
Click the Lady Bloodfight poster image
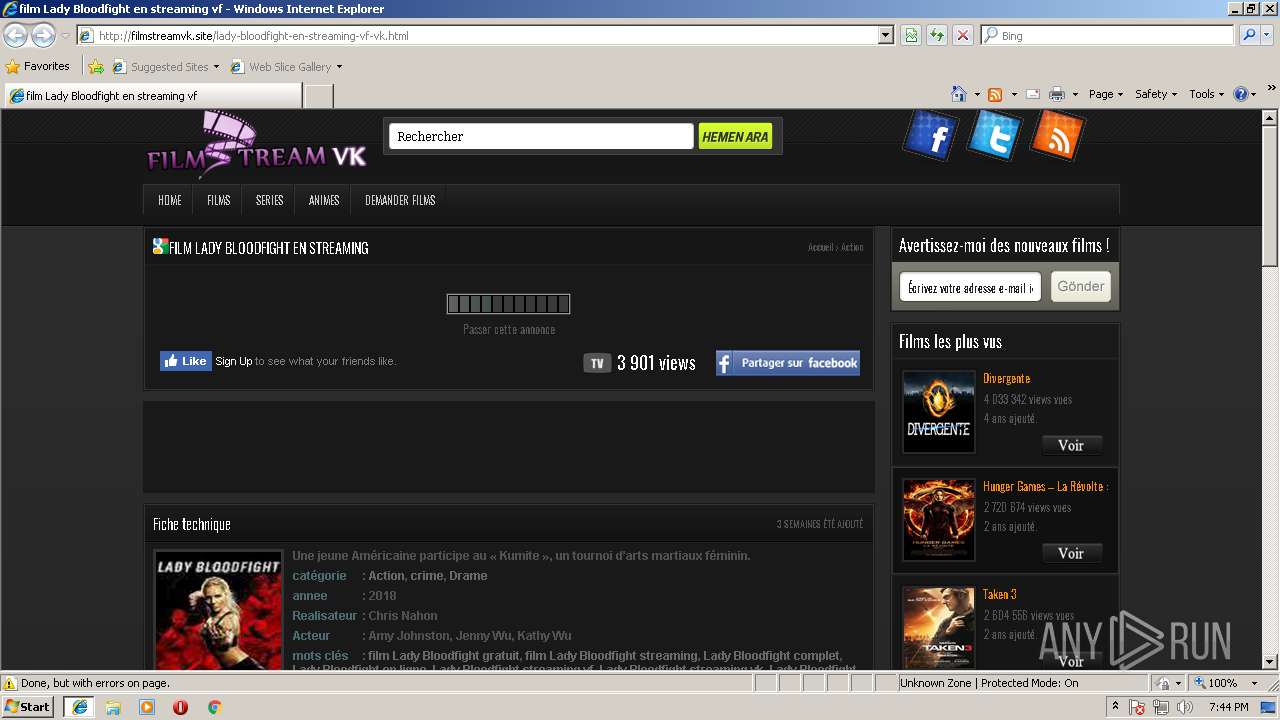tap(219, 611)
